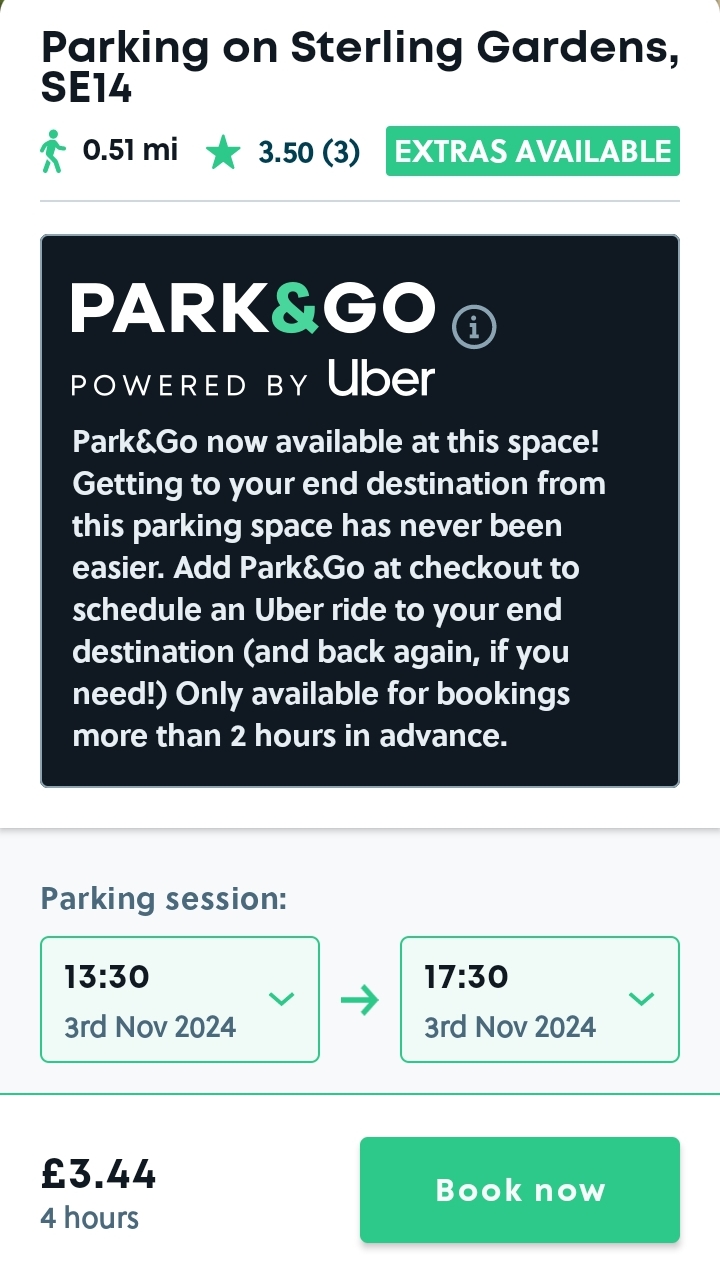Image resolution: width=720 pixels, height=1269 pixels.
Task: Tap the EXTRAS AVAILABLE badge
Action: click(532, 151)
